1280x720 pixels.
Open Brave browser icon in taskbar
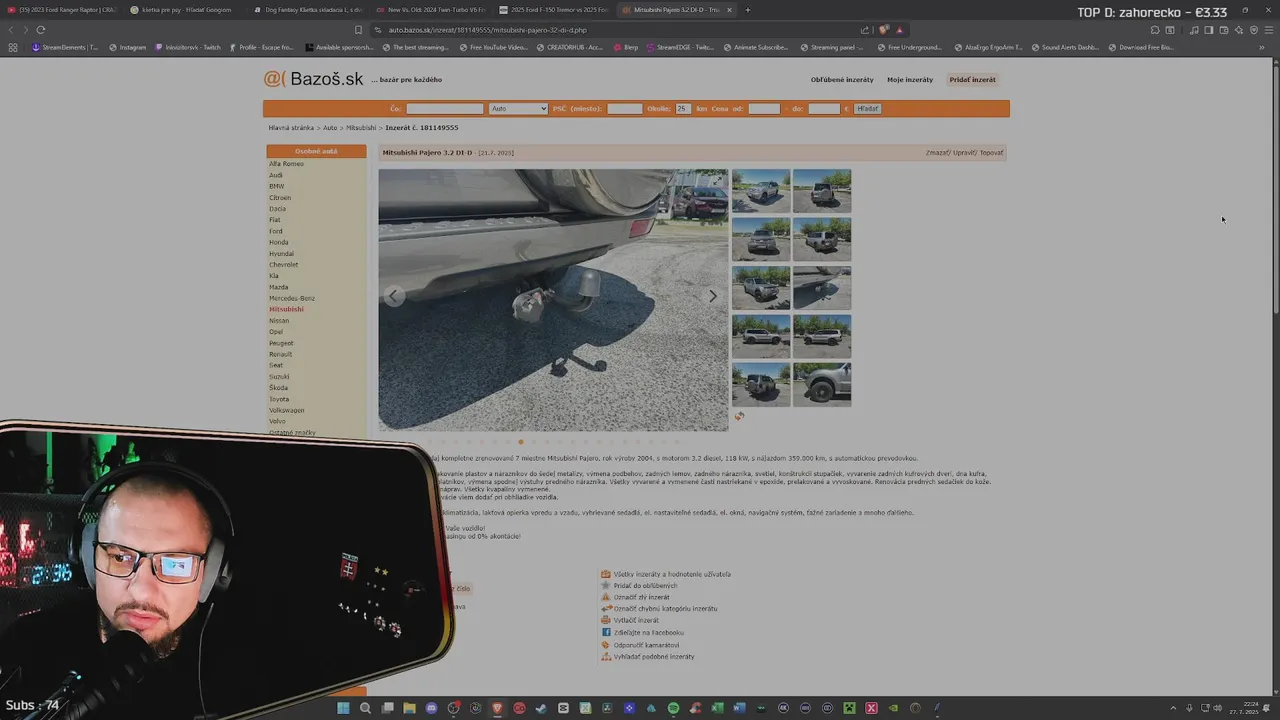pos(497,708)
